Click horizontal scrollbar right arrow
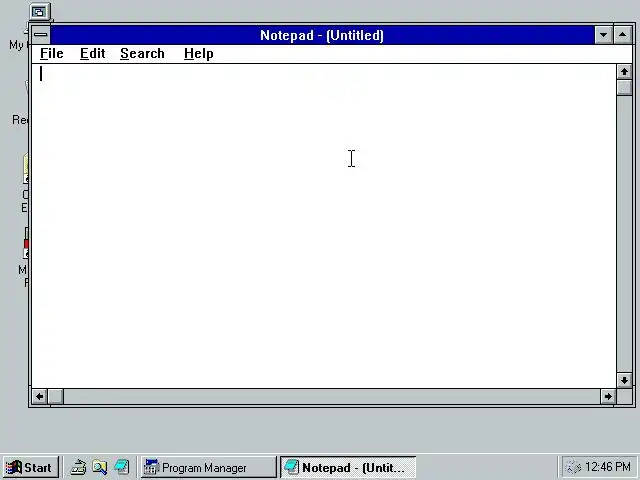The height and width of the screenshot is (480, 640). [x=608, y=396]
